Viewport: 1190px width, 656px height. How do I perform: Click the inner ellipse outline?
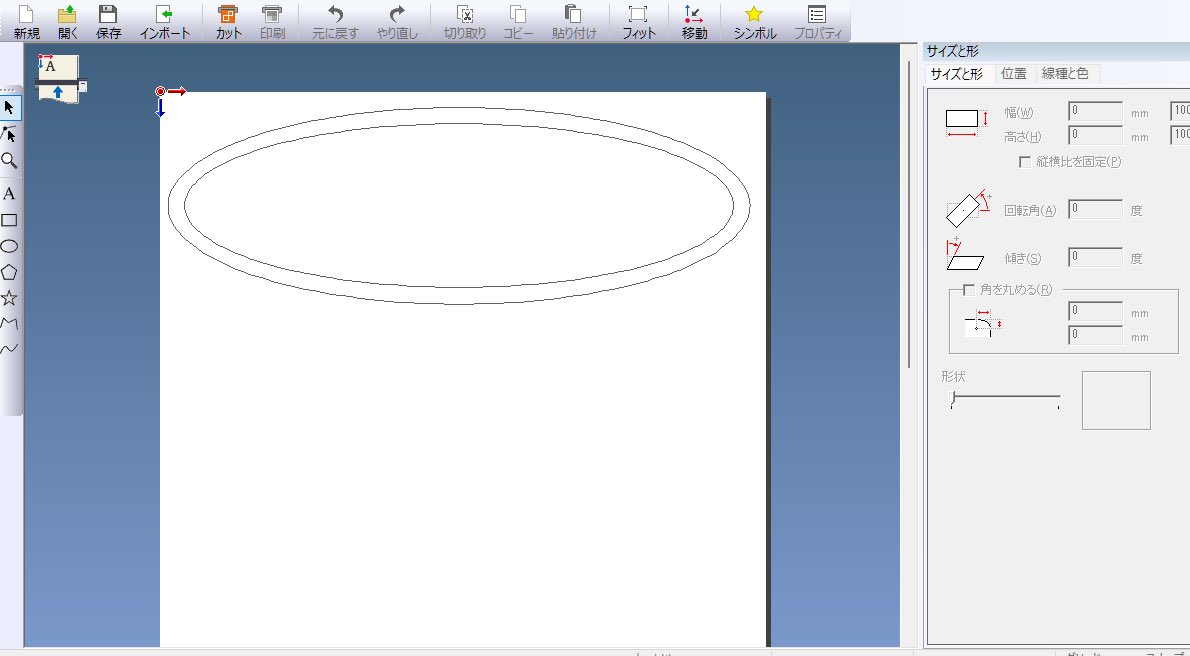click(x=459, y=125)
